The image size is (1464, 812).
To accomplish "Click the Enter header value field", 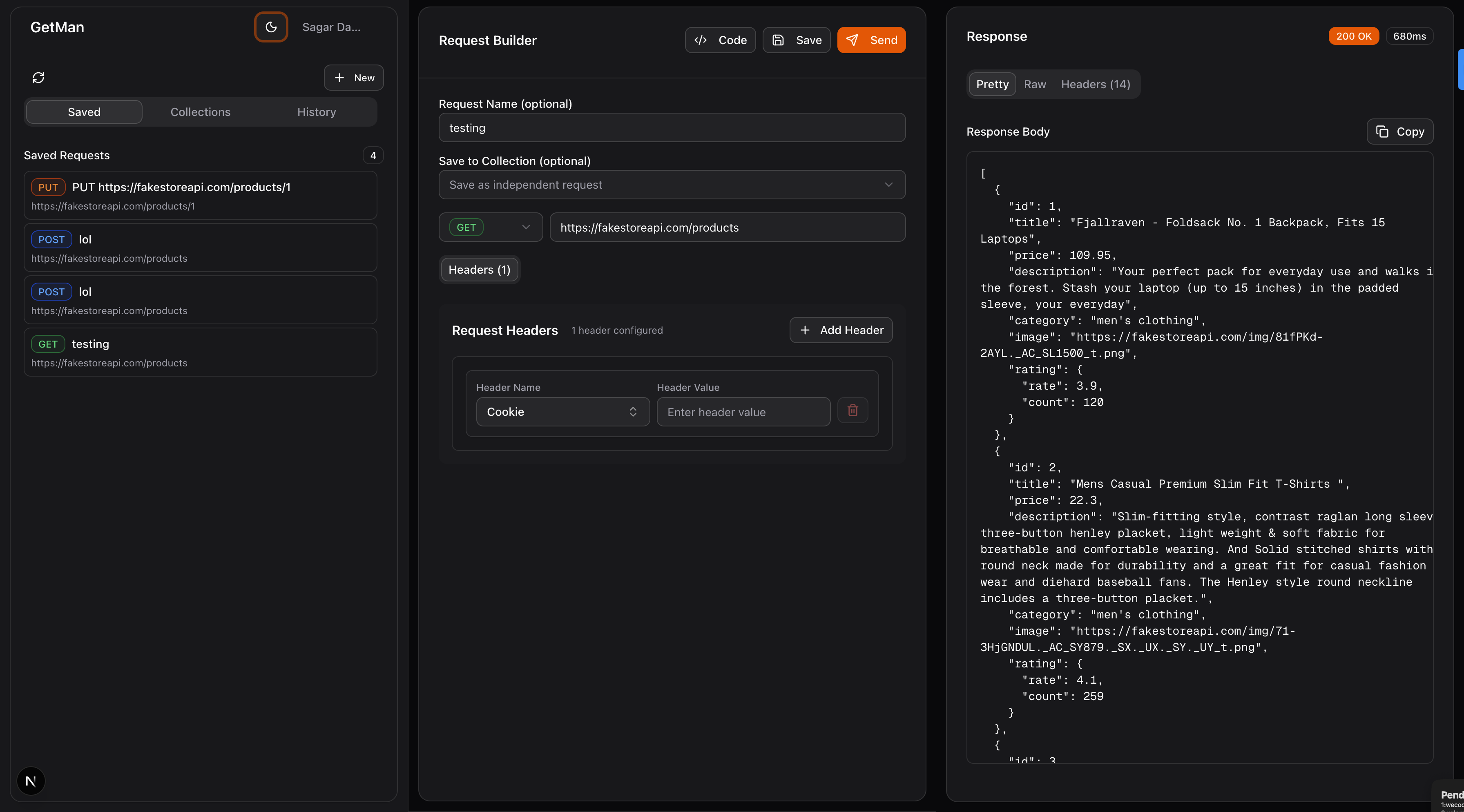I will tap(743, 412).
